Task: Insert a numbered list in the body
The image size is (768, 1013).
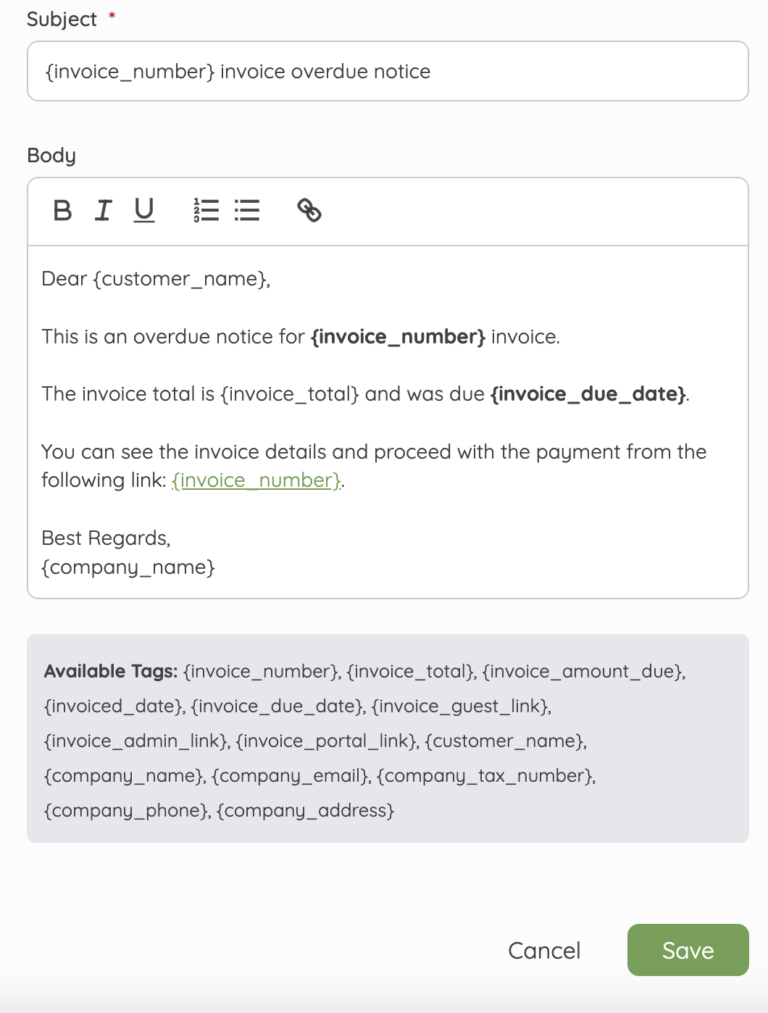Action: pos(206,210)
